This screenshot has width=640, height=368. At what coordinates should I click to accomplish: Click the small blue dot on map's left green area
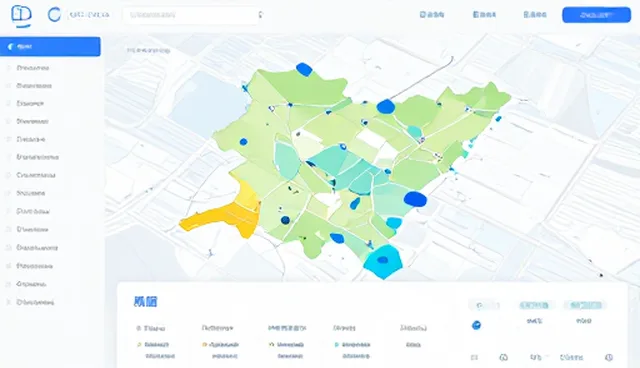coord(243,142)
